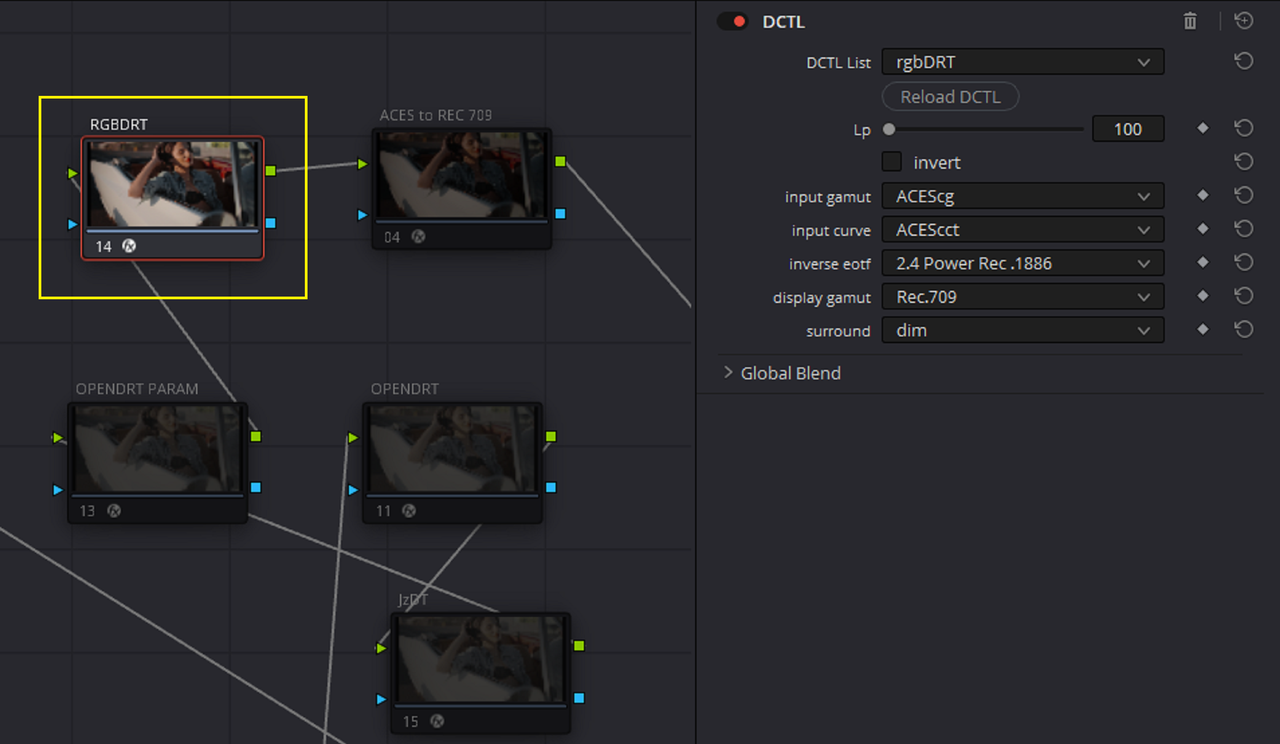Click the blue key output of OPENDRT node

click(x=551, y=487)
